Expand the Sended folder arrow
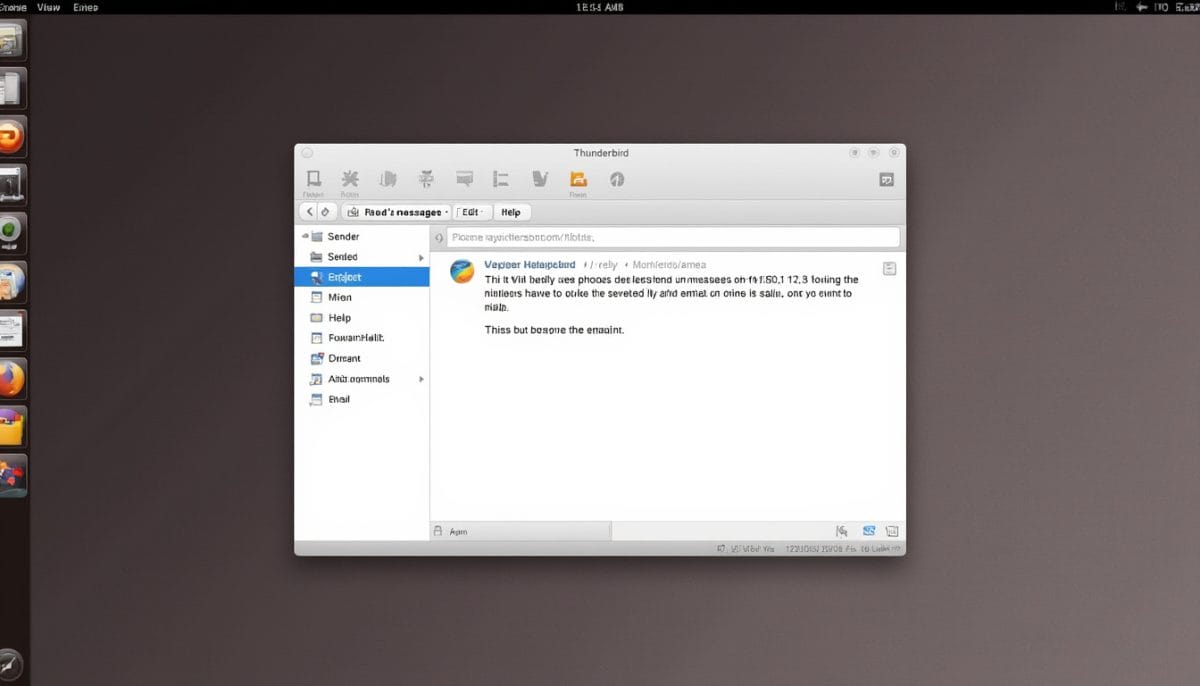This screenshot has height=686, width=1200. click(421, 258)
